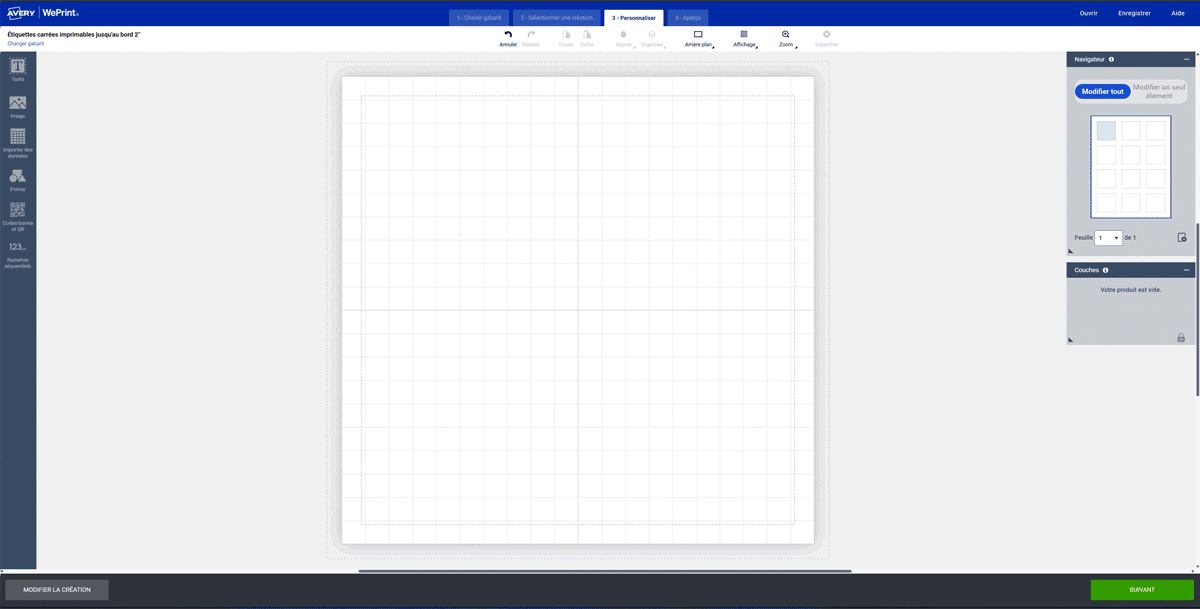Click the Navigateur info icon

pos(1111,60)
